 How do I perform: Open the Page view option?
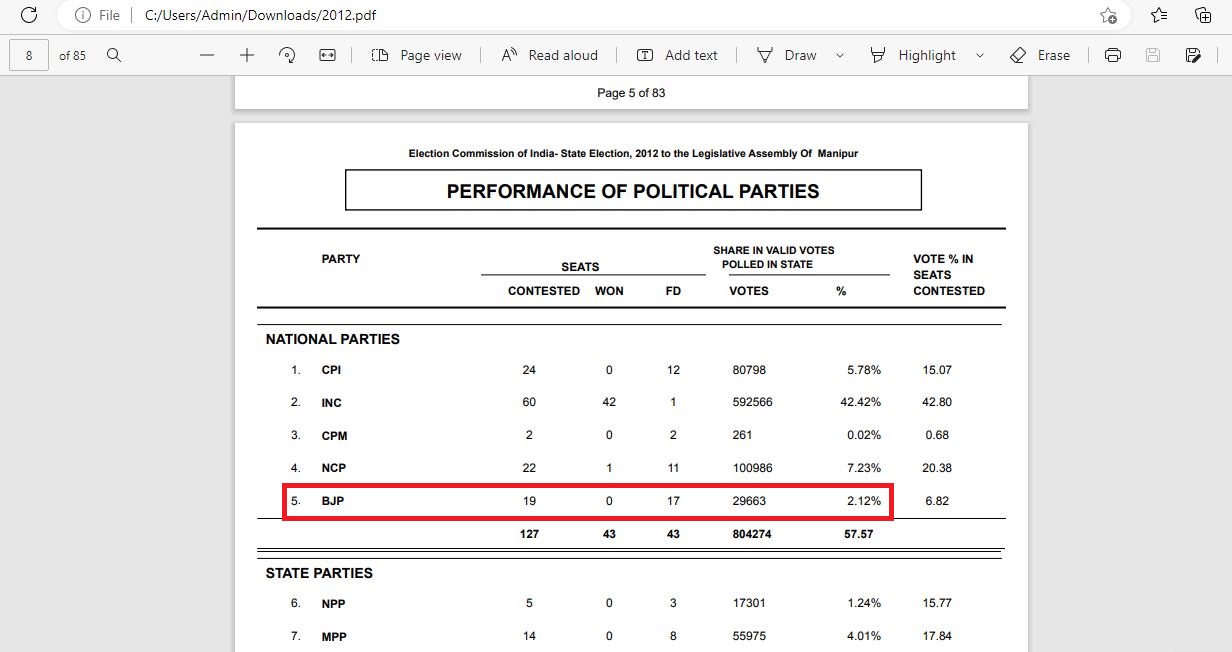pyautogui.click(x=416, y=55)
